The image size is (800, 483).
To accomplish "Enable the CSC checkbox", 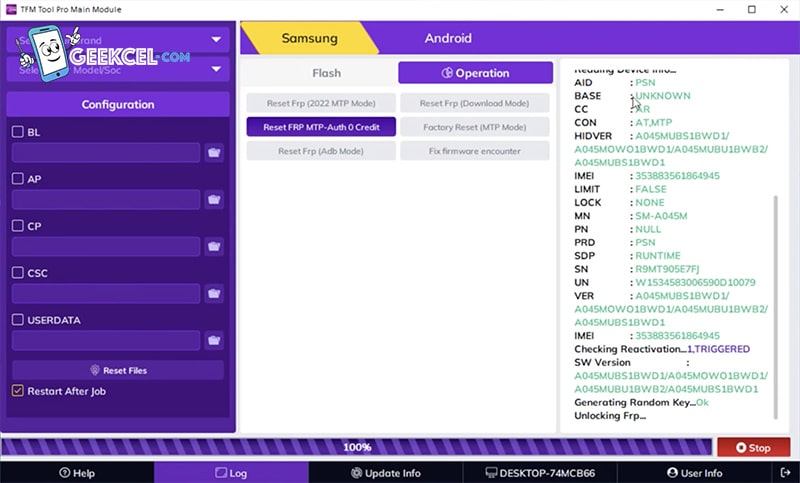I will 18,272.
